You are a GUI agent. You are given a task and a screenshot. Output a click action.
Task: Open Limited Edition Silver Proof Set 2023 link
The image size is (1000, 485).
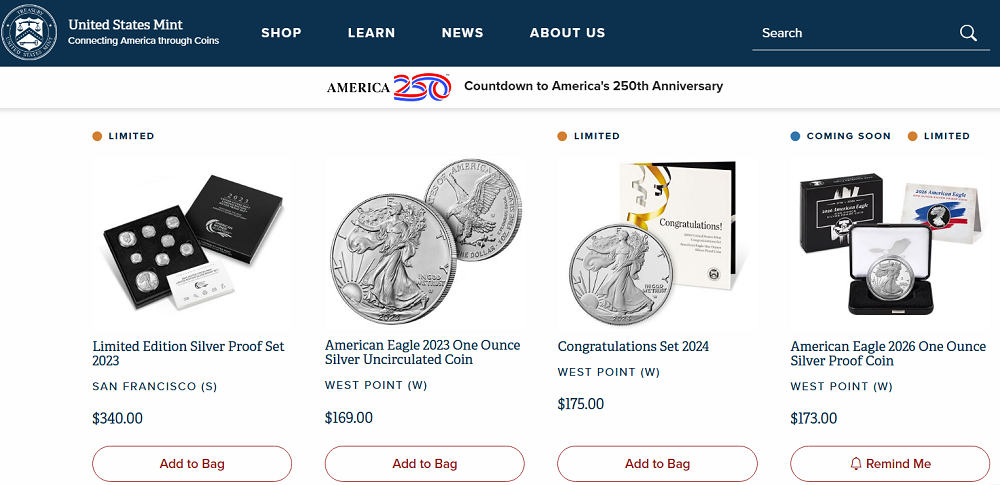coord(188,353)
